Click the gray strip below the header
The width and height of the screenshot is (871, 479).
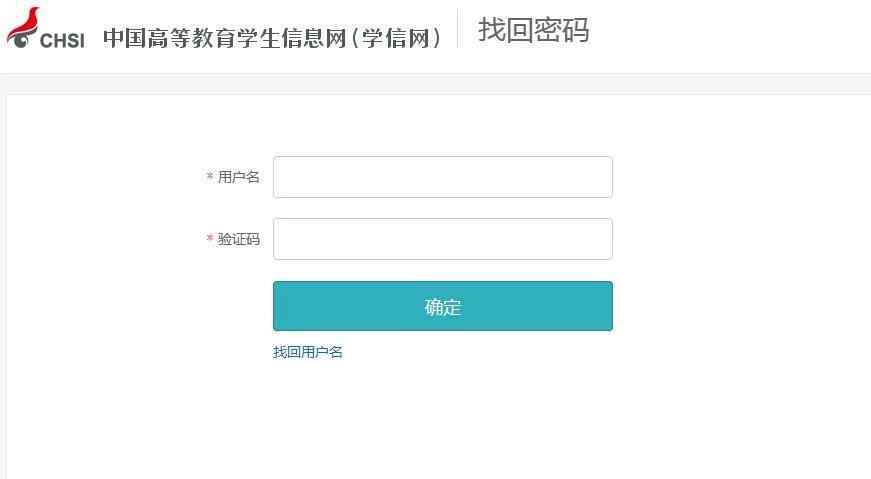coord(436,83)
